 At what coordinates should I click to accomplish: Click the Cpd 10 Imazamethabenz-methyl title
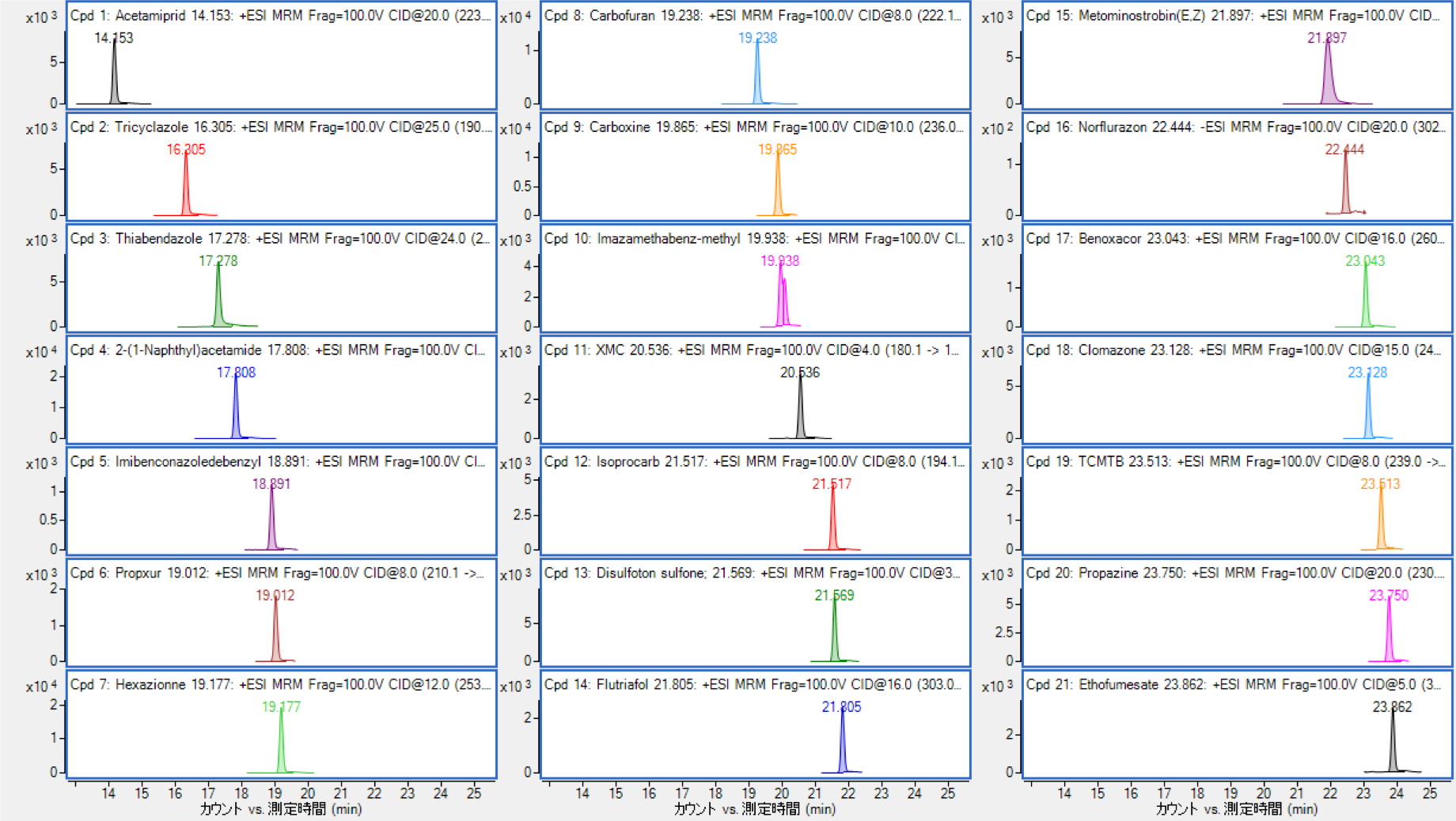pos(754,239)
